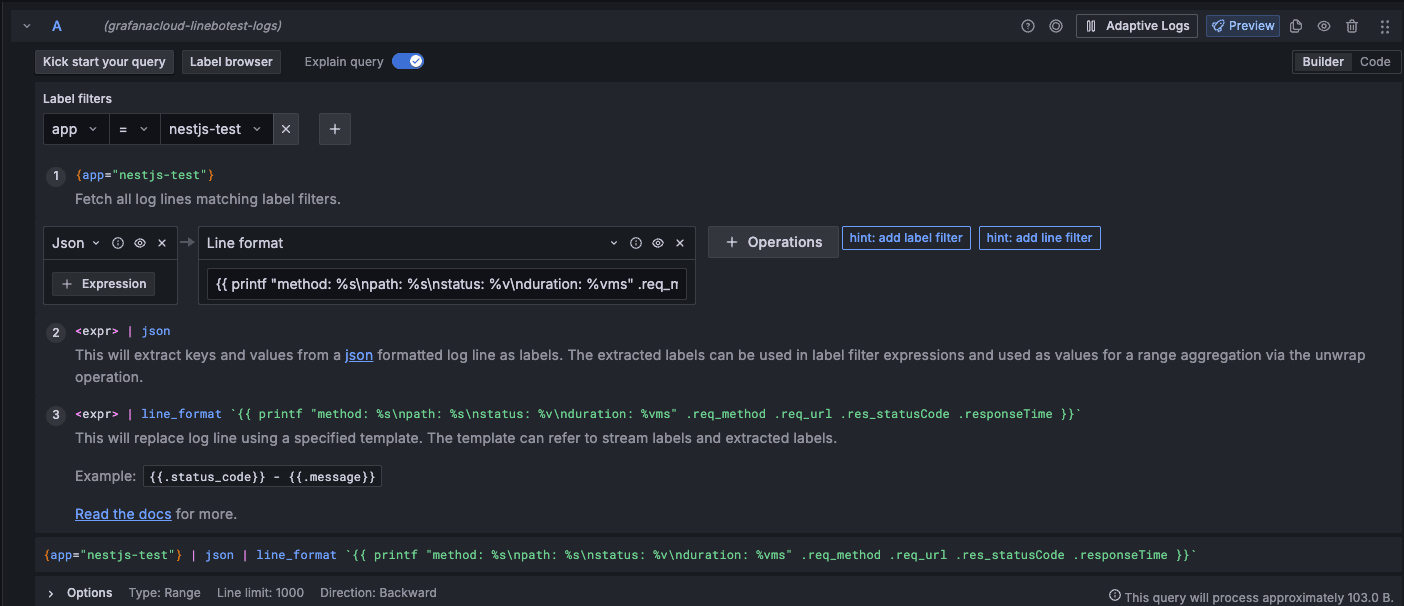This screenshot has width=1404, height=606.
Task: Click the query processing size estimate text
Action: point(1259,597)
